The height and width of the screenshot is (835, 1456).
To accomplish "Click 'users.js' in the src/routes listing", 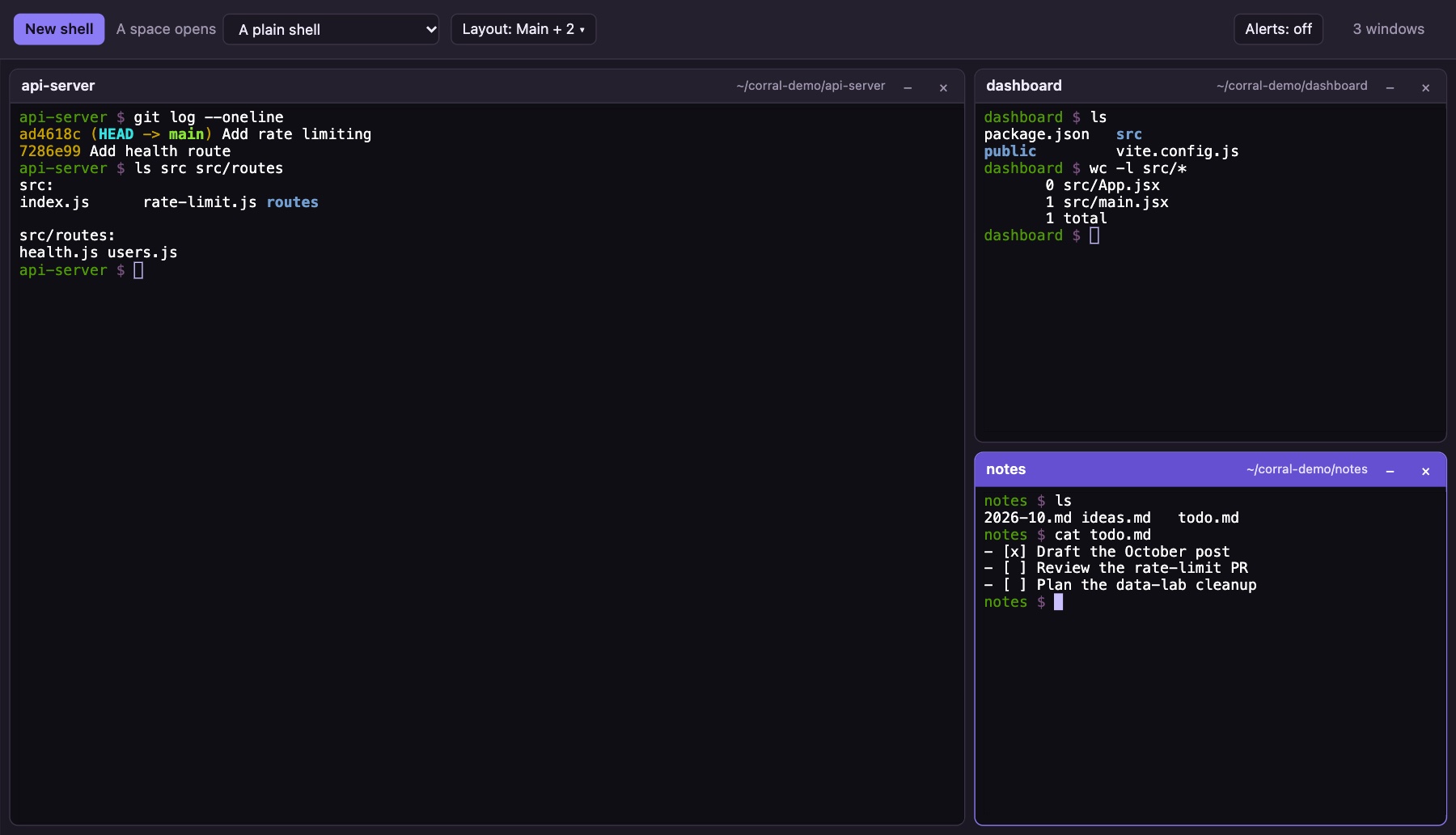I will [142, 252].
